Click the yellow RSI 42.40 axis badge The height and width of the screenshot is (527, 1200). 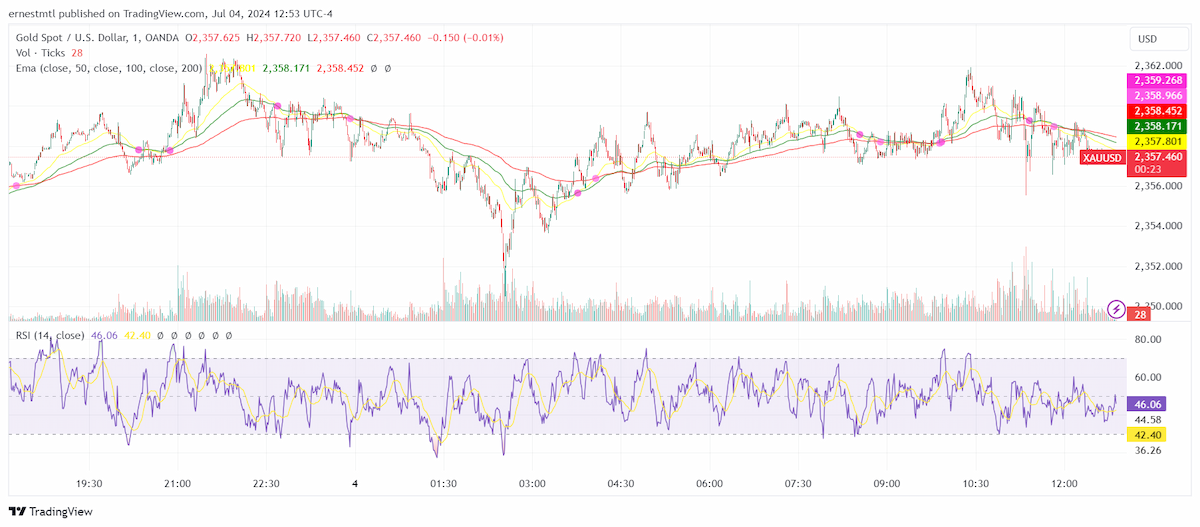coord(1142,435)
